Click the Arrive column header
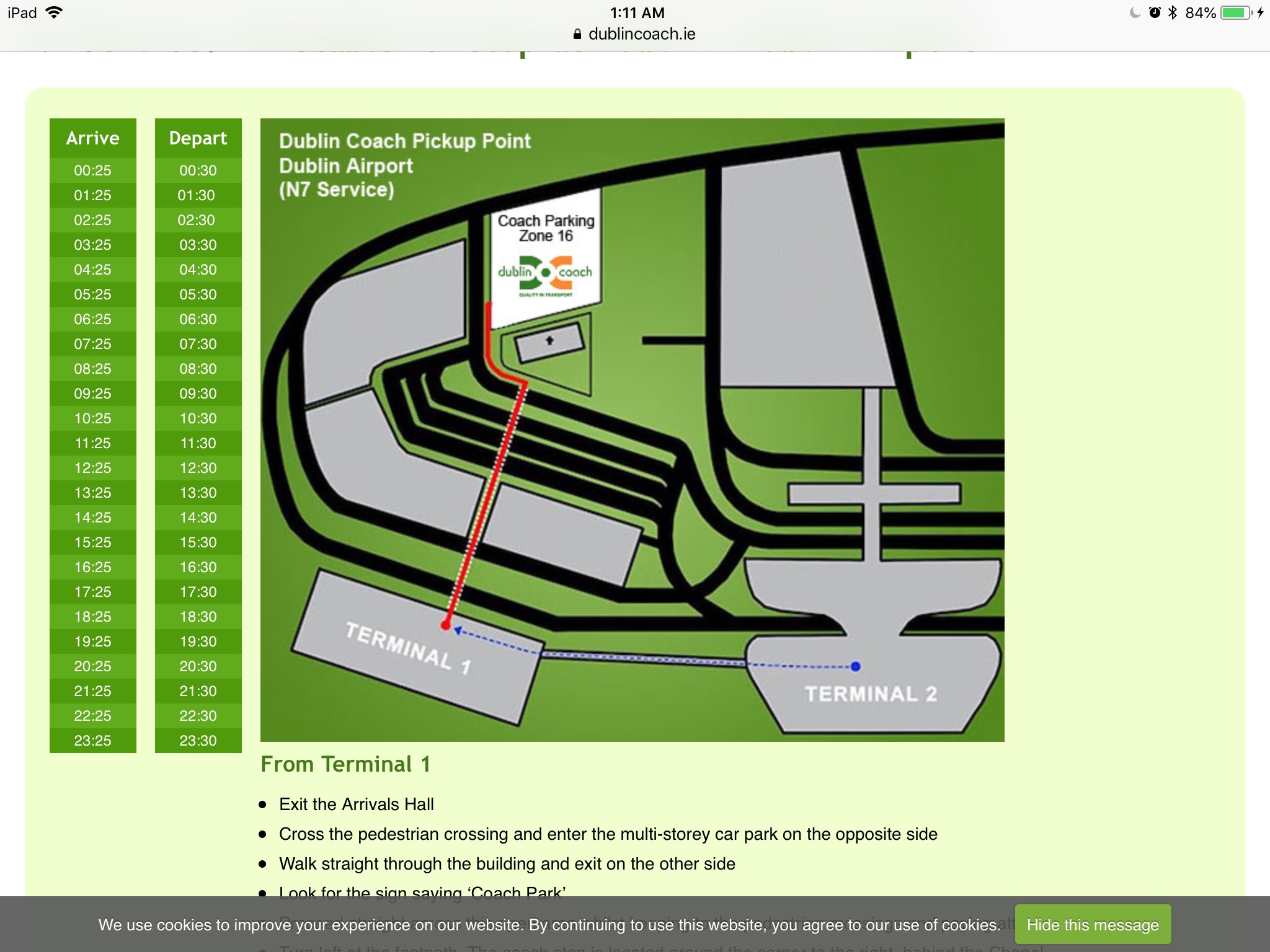1270x952 pixels. point(93,138)
